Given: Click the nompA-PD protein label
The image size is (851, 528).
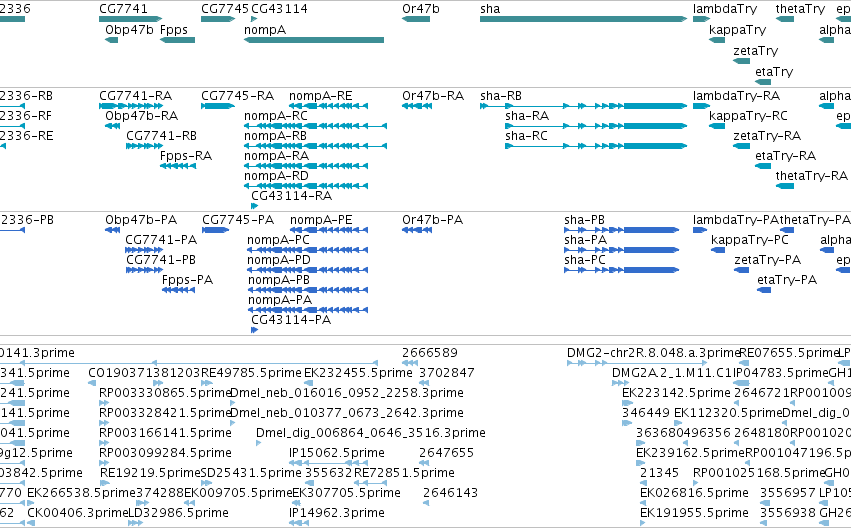Looking at the screenshot, I should [x=278, y=260].
